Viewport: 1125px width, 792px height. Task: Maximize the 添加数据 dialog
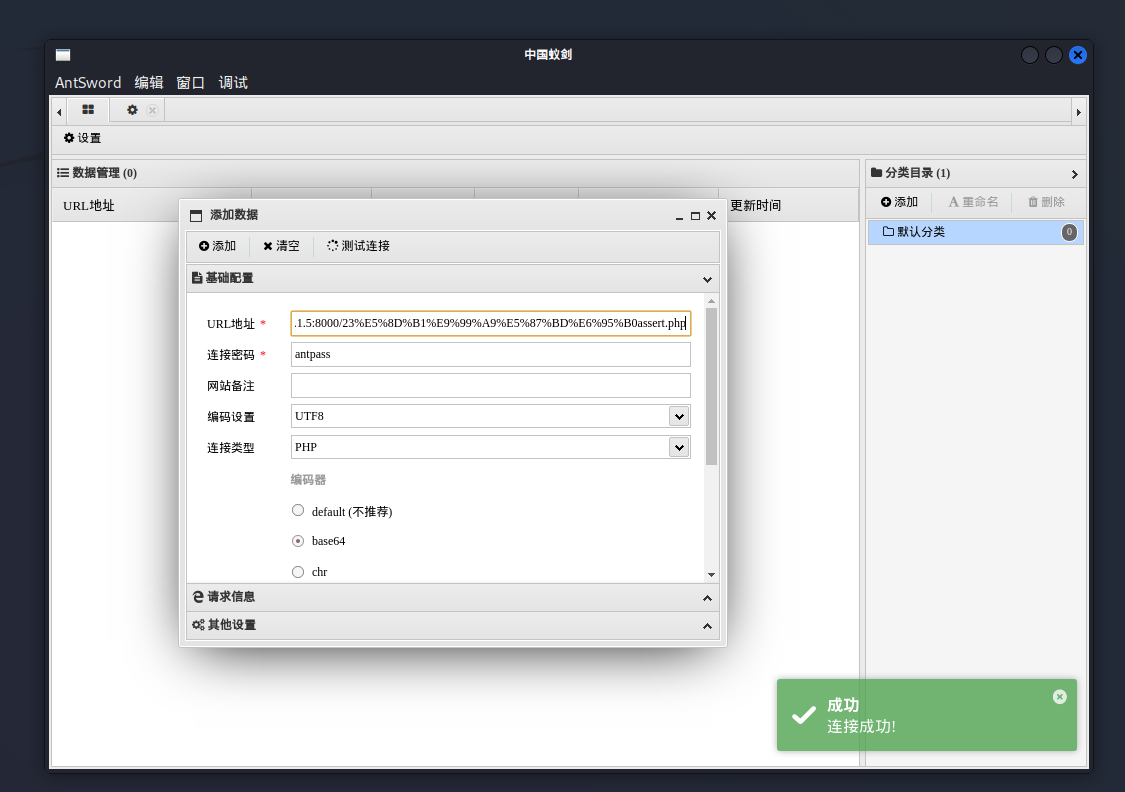click(695, 216)
